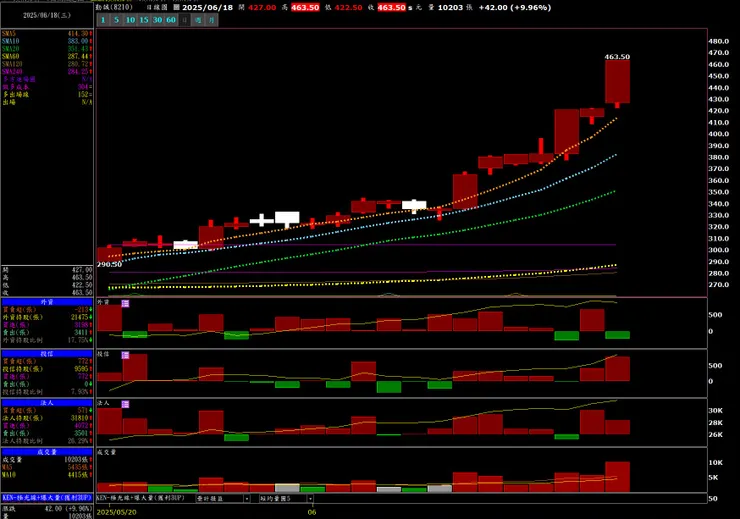Click the 290.50 low price label on chart
The height and width of the screenshot is (519, 740).
(x=109, y=264)
